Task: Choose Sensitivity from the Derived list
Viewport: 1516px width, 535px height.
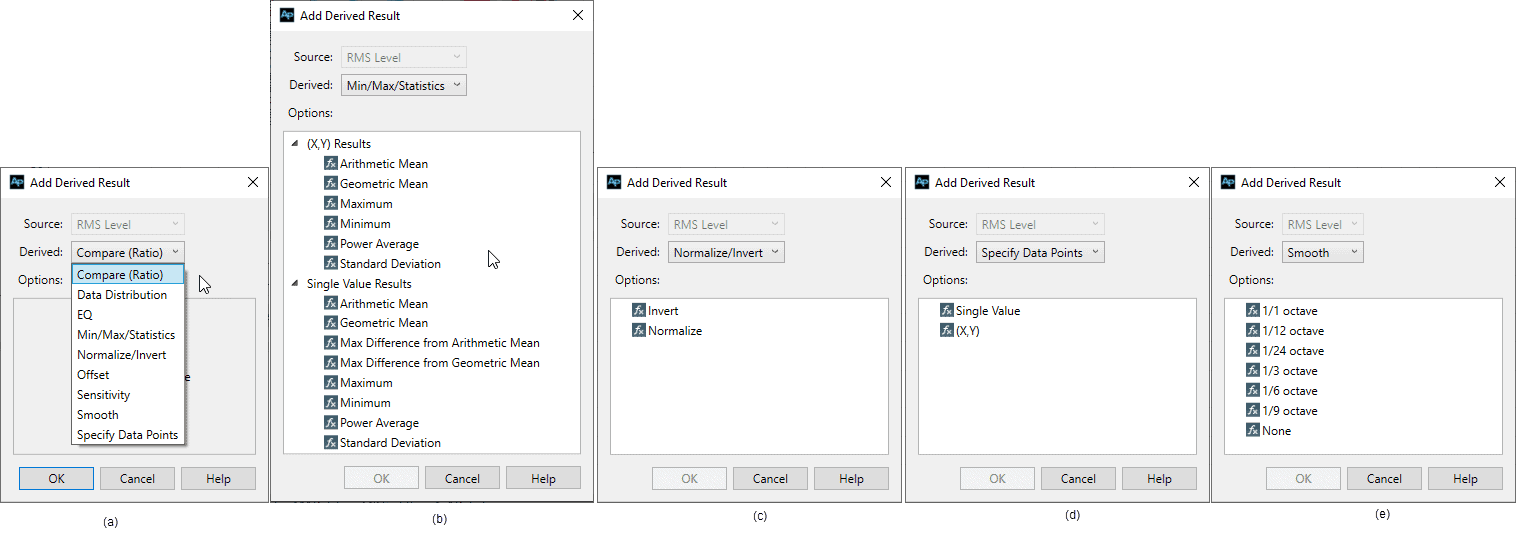Action: [104, 395]
